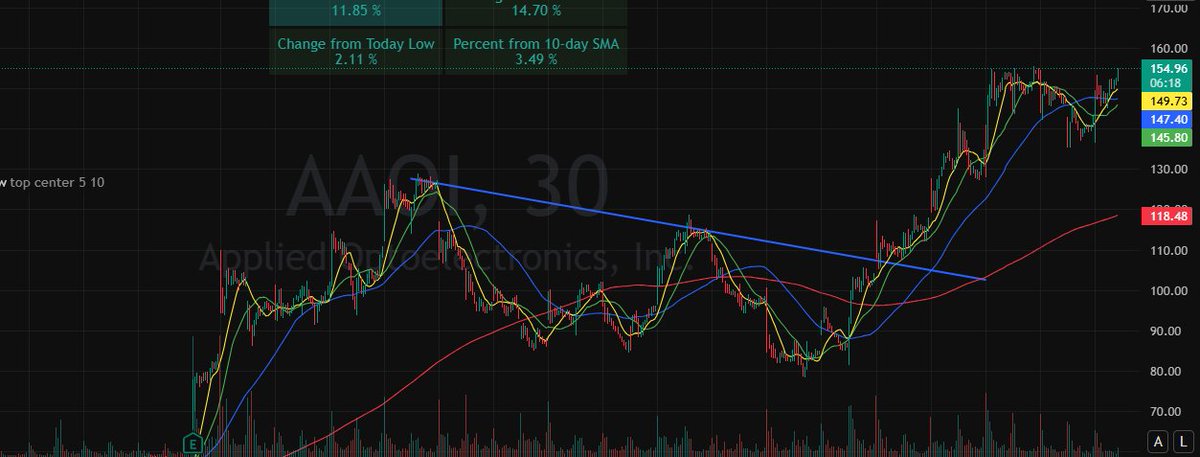Click the 90.00 price axis label

(x=1166, y=332)
